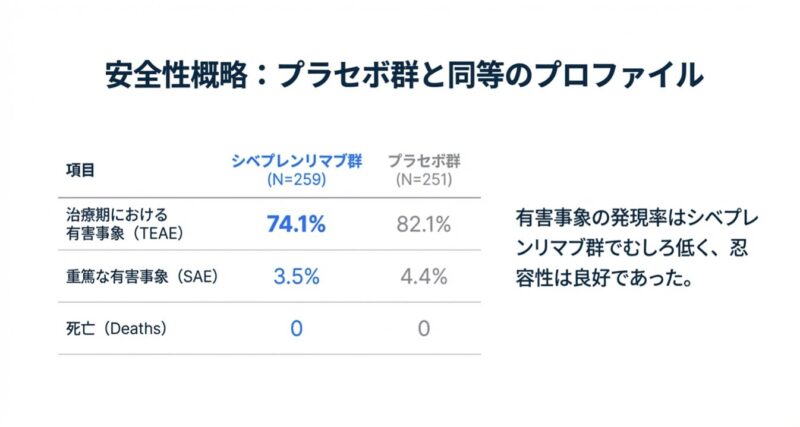Click the gray 0 placebo deaths value
800x427 pixels.
pyautogui.click(x=424, y=328)
